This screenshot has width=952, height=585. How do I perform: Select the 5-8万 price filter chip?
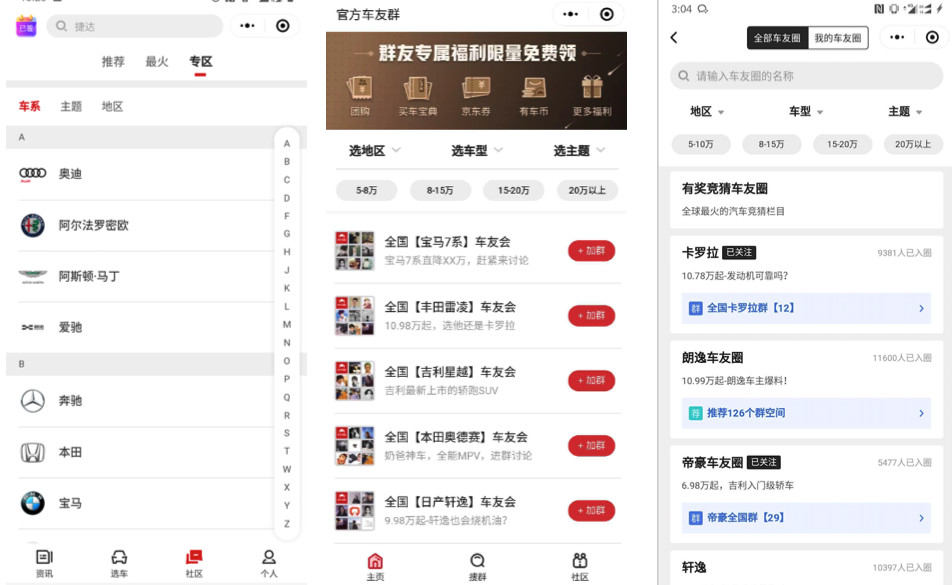point(366,190)
